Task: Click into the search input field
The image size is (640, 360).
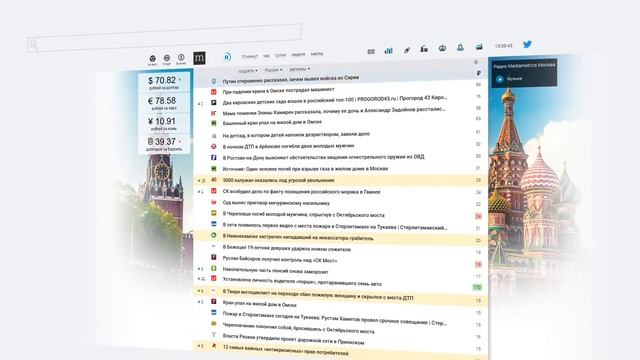Action: click(164, 38)
